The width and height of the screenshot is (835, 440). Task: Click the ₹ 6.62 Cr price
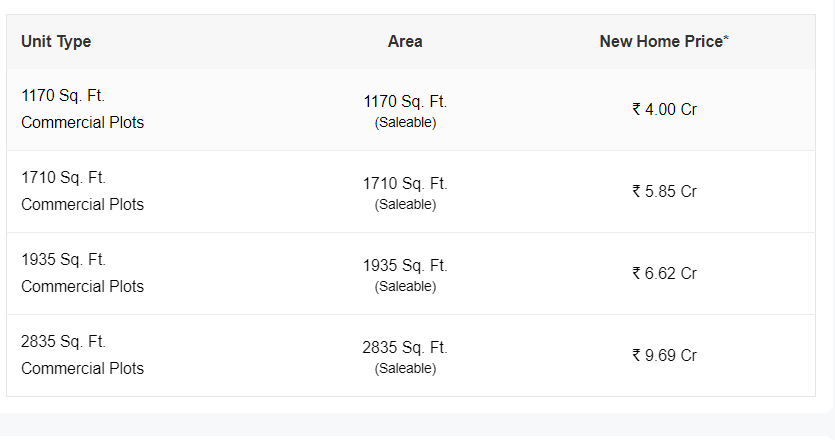[665, 274]
